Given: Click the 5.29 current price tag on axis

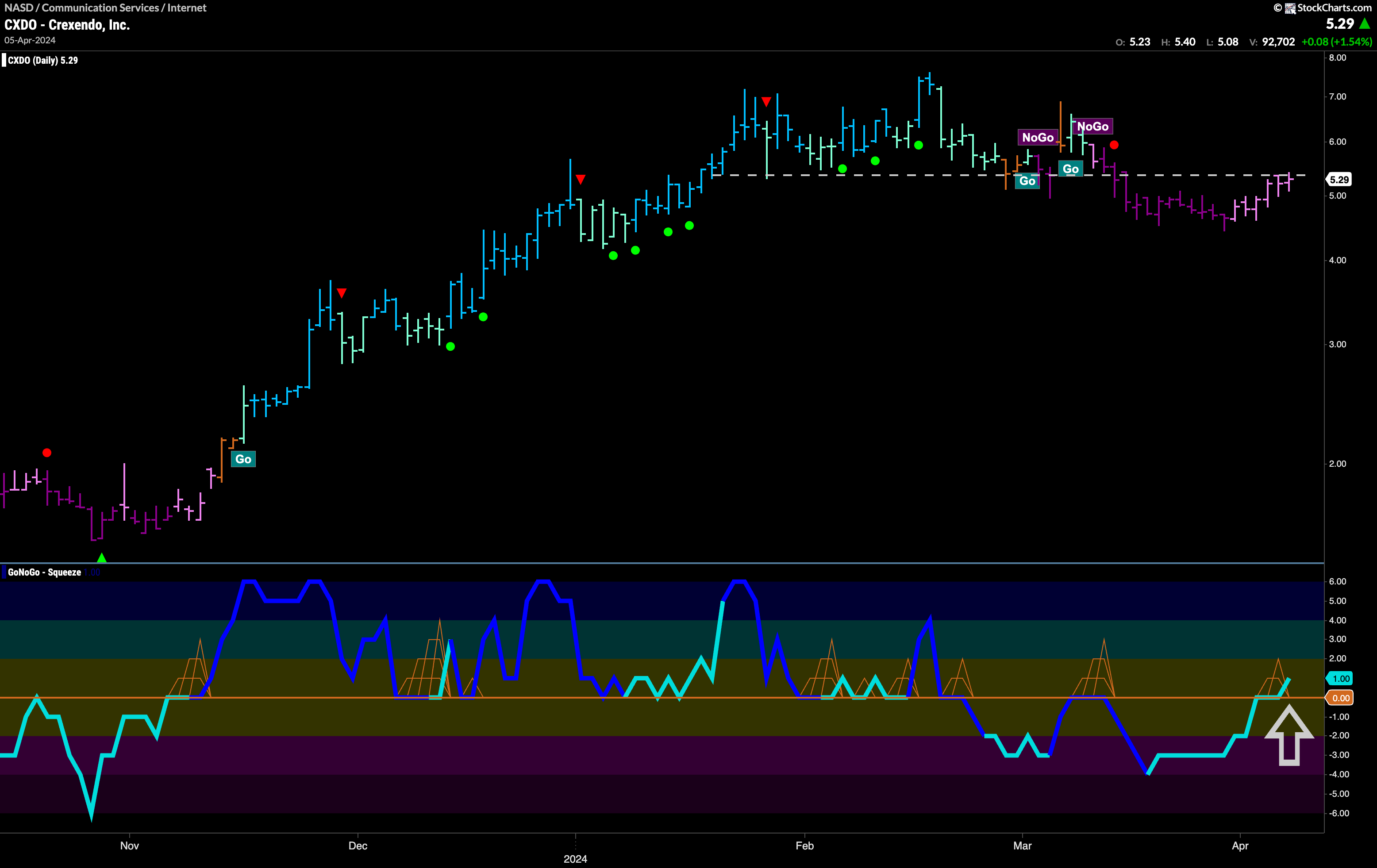Looking at the screenshot, I should pyautogui.click(x=1339, y=180).
